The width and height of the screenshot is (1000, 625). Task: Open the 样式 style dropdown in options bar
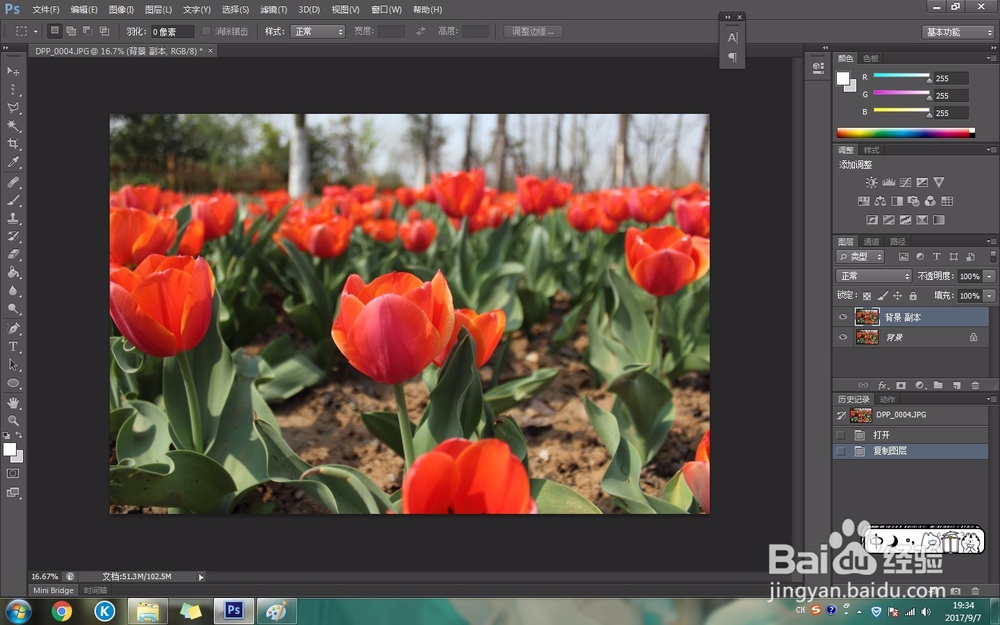[318, 31]
